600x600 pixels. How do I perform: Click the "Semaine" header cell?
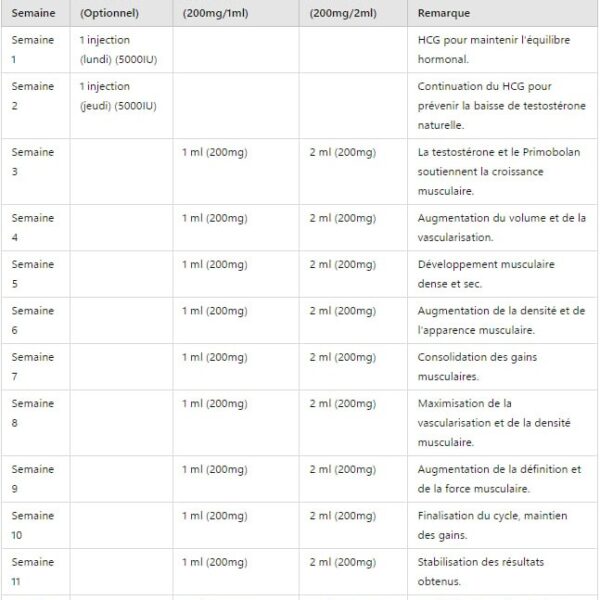pyautogui.click(x=33, y=13)
